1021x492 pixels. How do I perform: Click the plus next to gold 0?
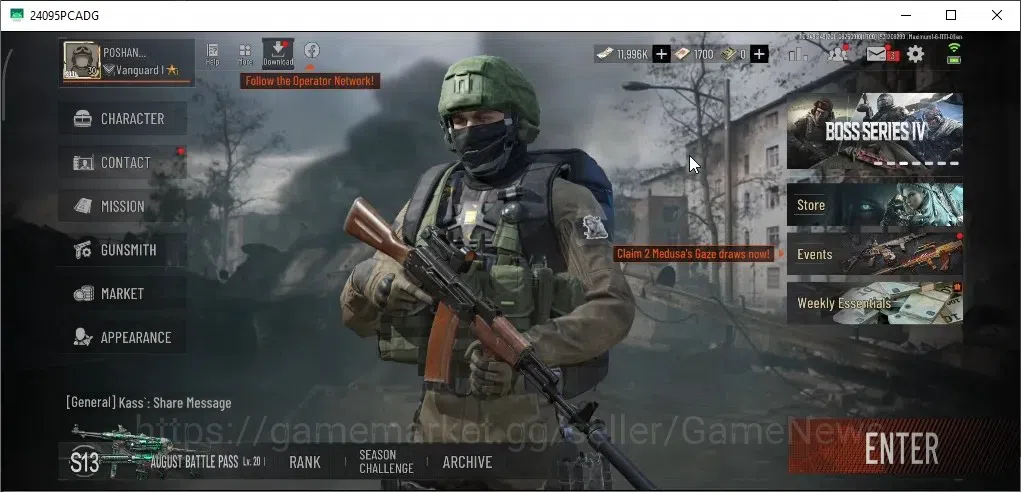tap(759, 54)
